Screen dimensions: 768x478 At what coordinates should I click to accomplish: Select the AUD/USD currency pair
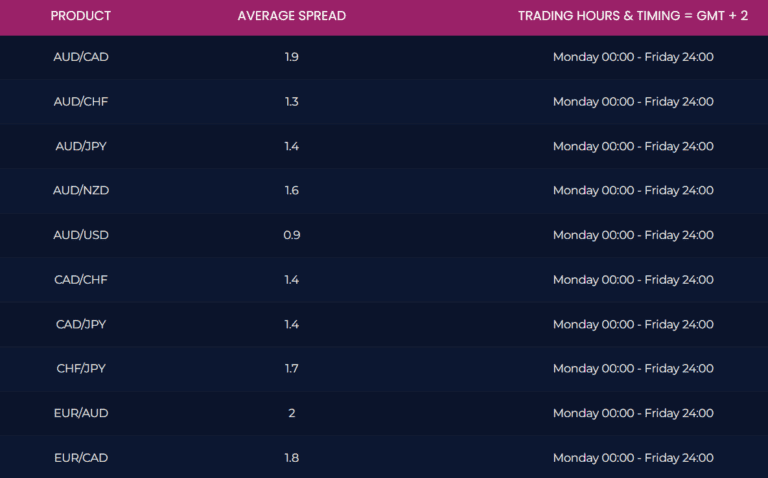click(81, 235)
